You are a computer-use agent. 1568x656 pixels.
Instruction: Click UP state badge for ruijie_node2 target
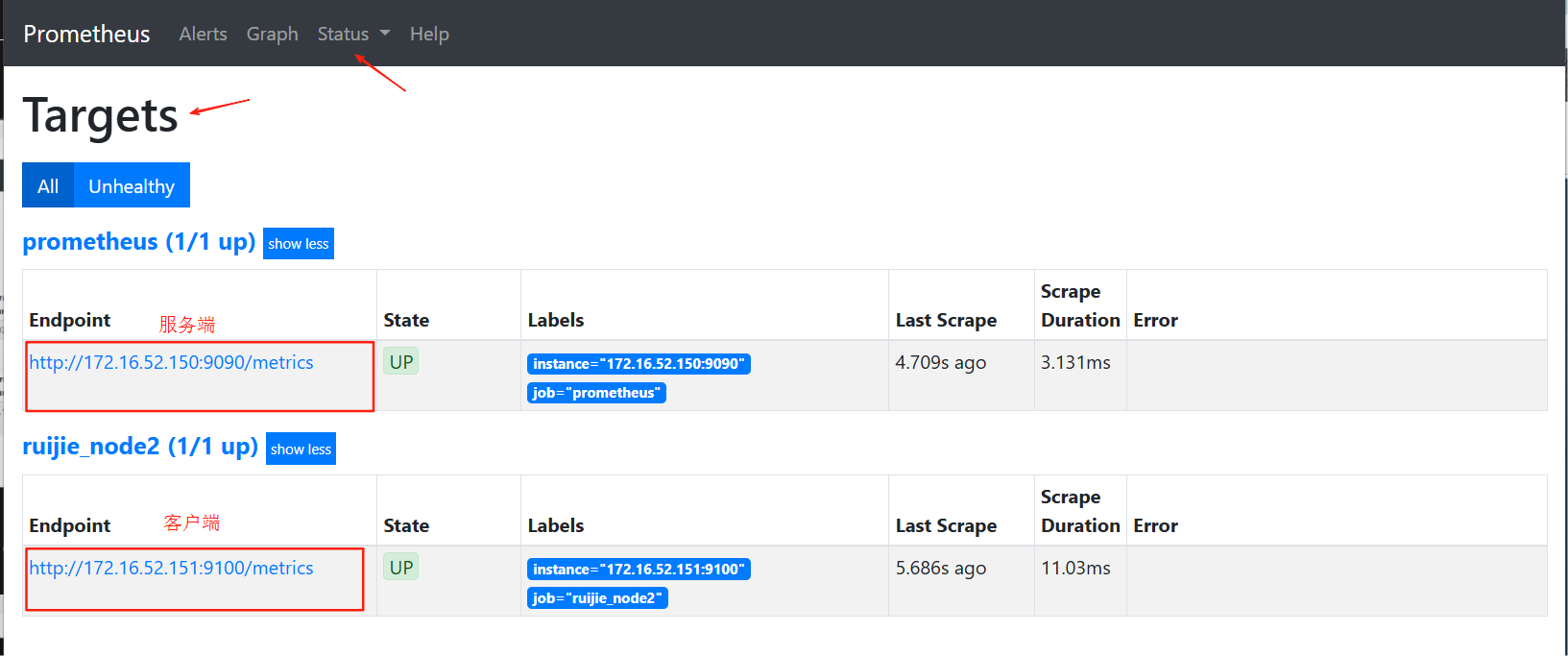pyautogui.click(x=401, y=568)
